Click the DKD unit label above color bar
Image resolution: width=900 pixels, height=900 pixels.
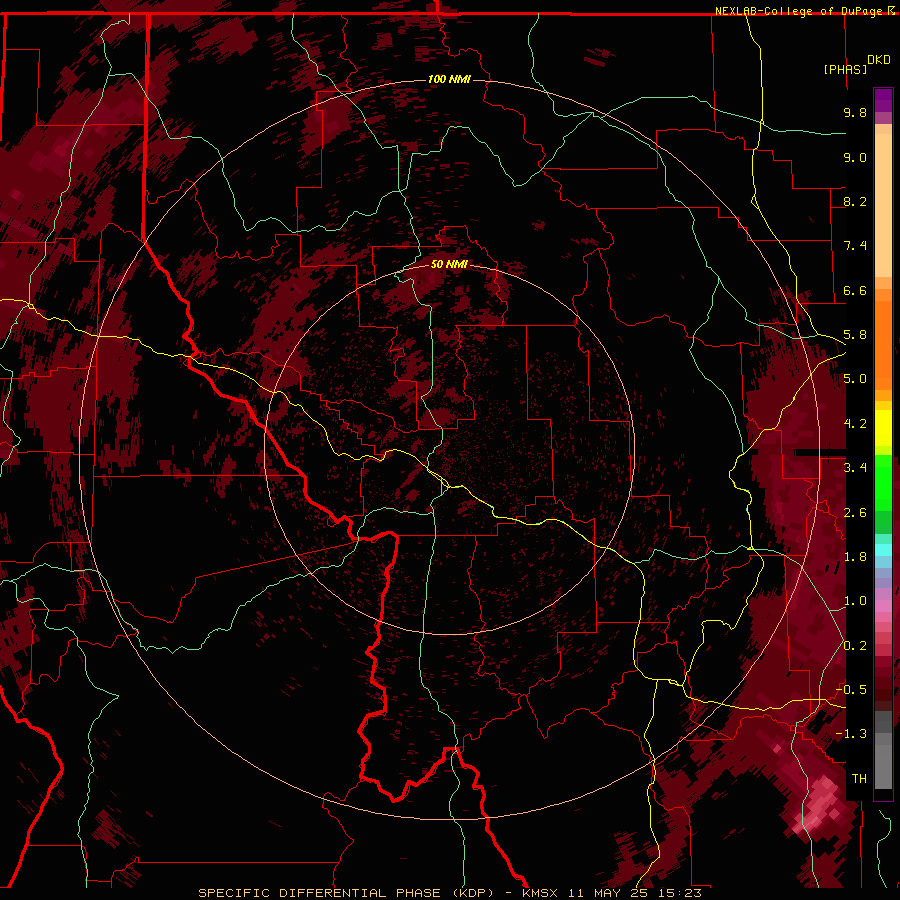point(879,60)
